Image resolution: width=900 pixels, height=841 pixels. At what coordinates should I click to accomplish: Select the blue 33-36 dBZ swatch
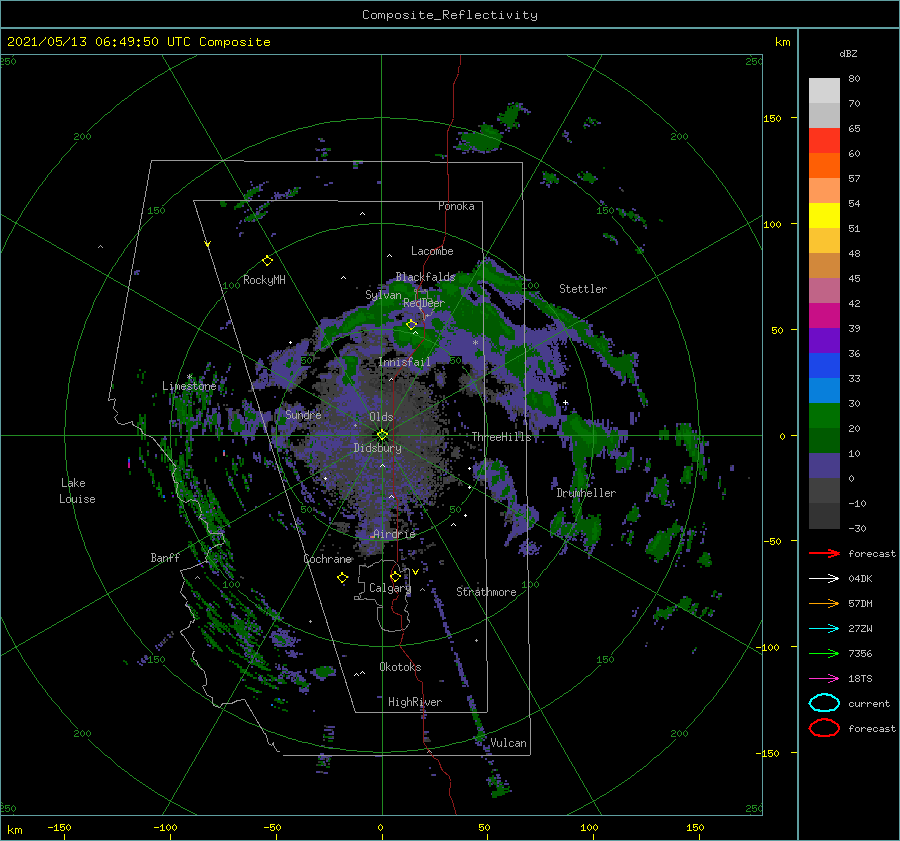[824, 366]
